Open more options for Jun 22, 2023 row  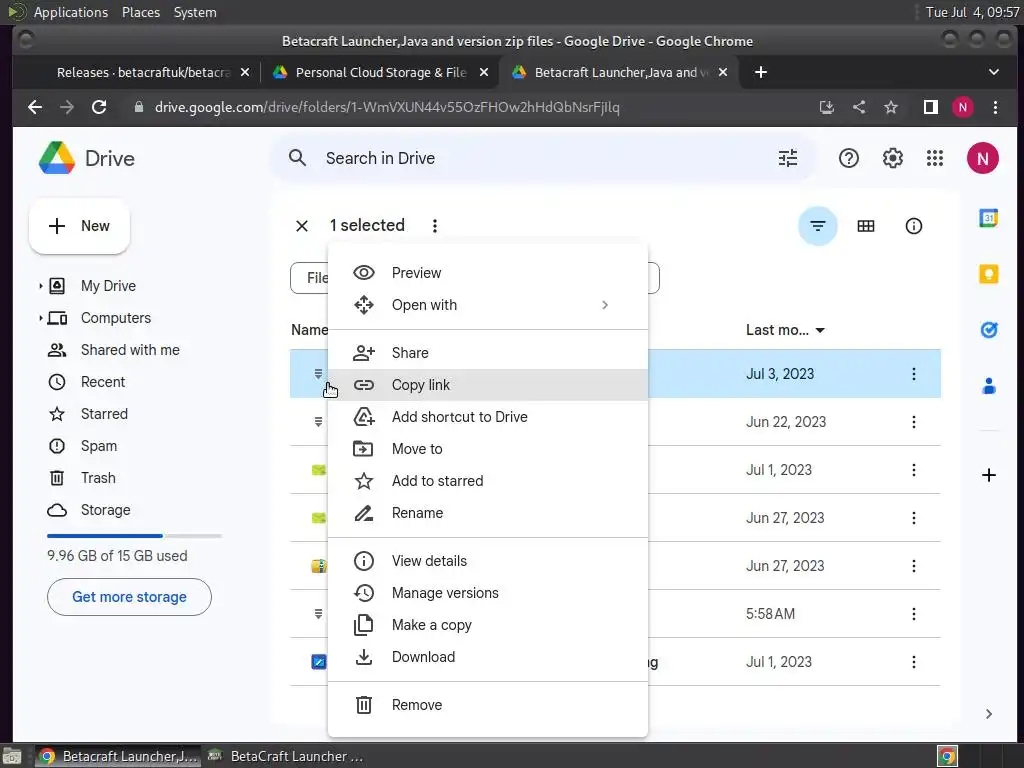[x=913, y=422]
